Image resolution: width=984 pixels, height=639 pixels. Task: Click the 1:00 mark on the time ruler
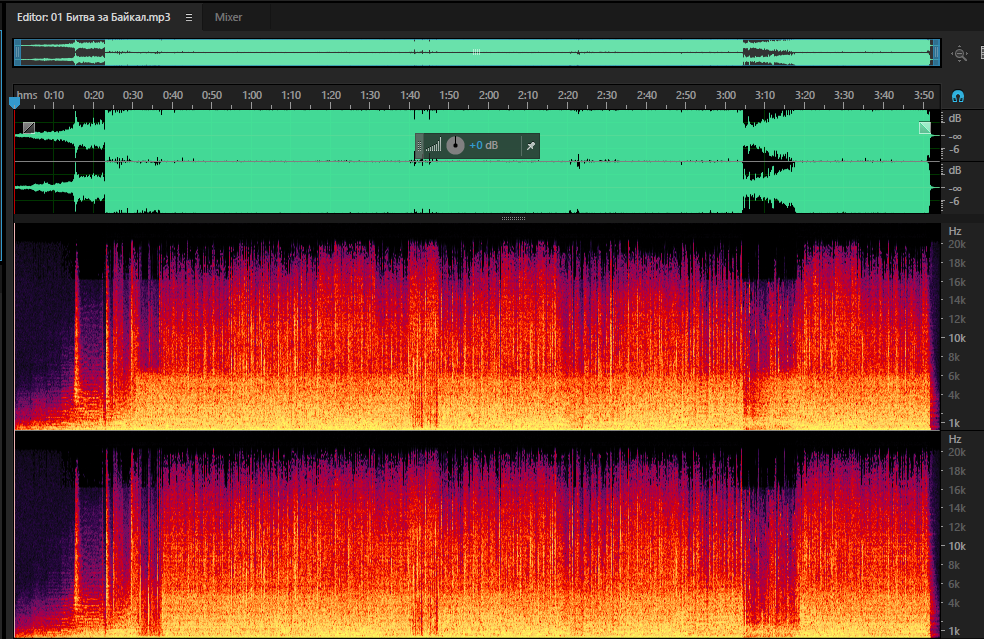tap(252, 95)
